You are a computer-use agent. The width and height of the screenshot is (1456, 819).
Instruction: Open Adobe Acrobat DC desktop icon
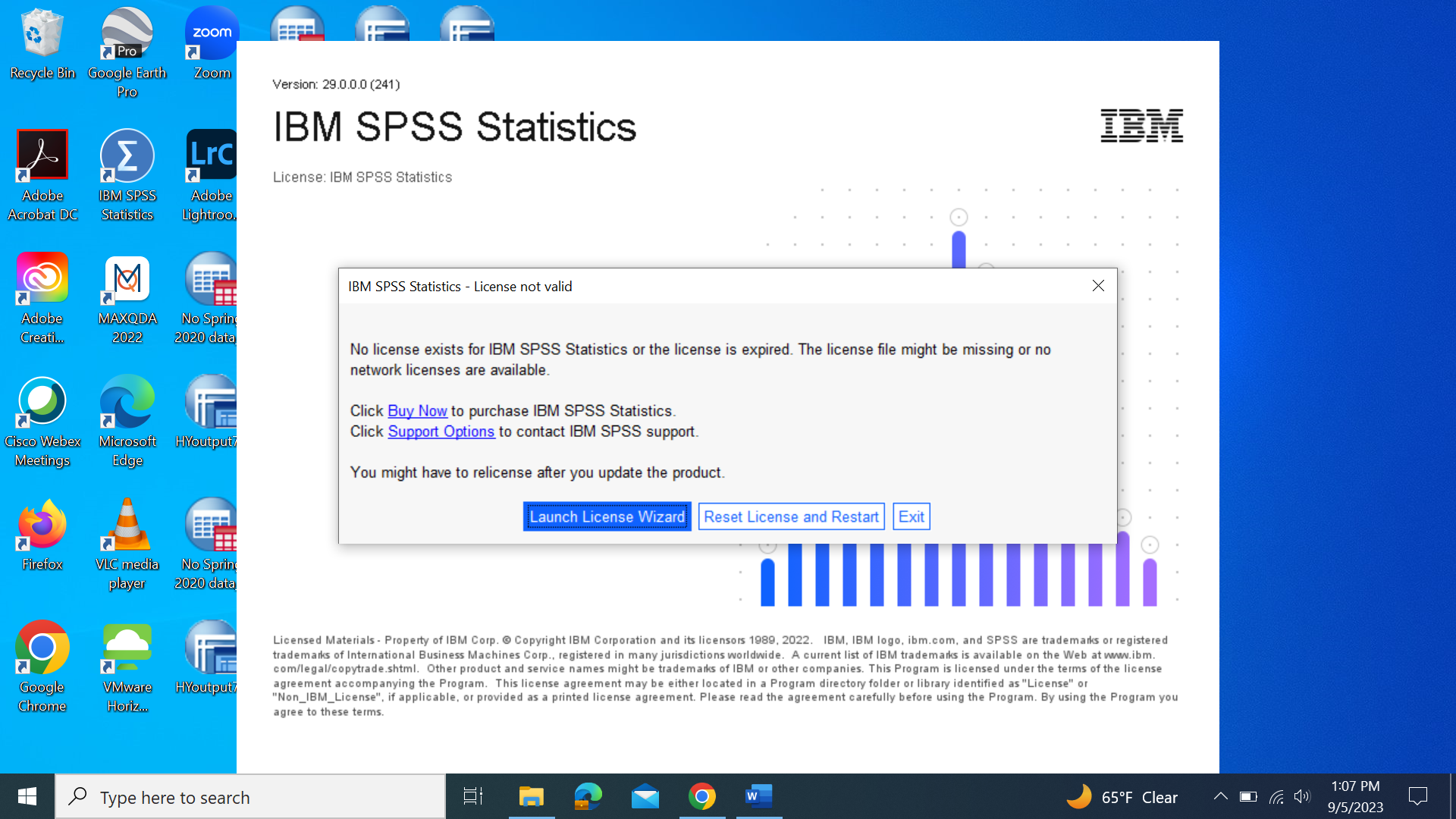[x=42, y=176]
